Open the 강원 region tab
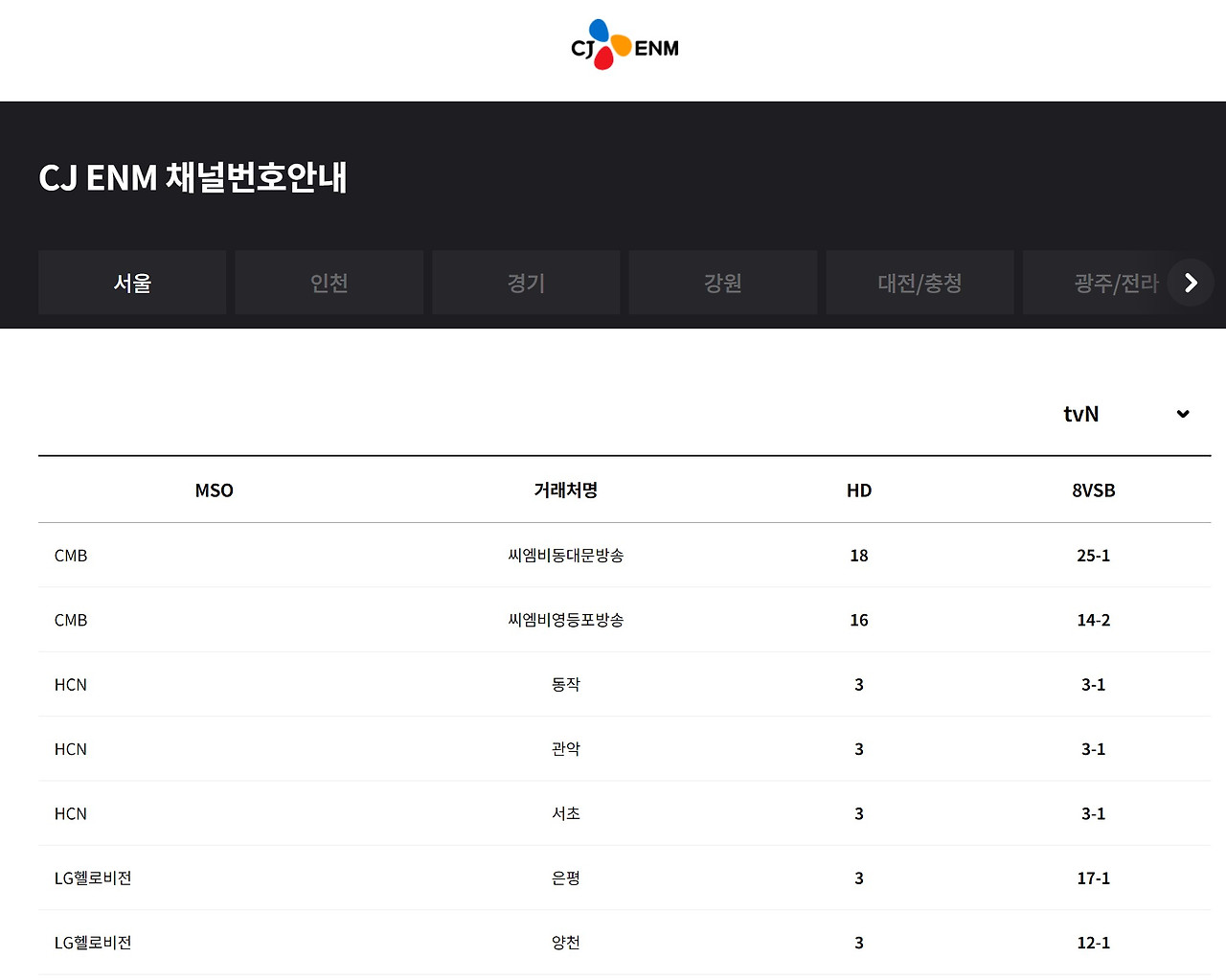The image size is (1226, 980). (x=723, y=283)
